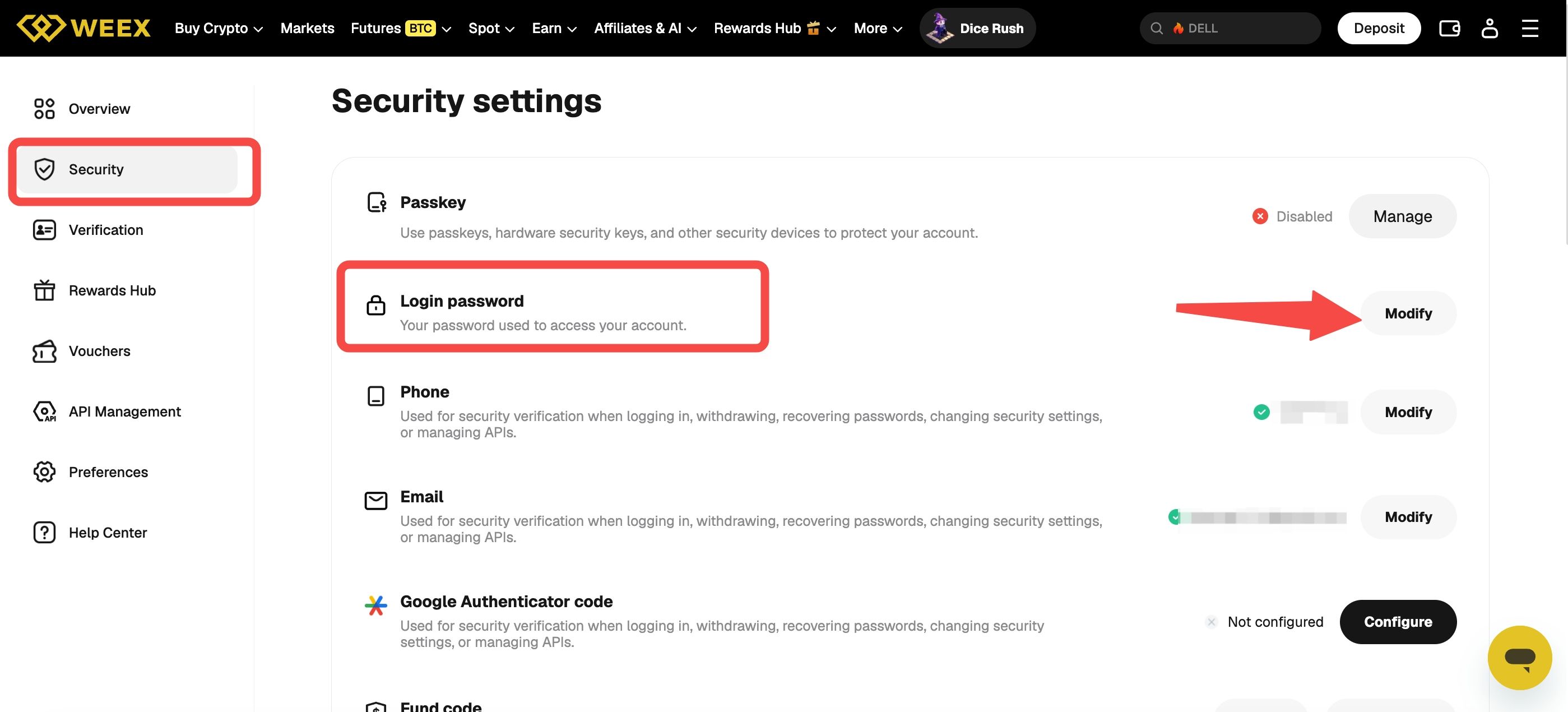Select Security in the sidebar
This screenshot has height=712, width=1568.
[x=127, y=169]
